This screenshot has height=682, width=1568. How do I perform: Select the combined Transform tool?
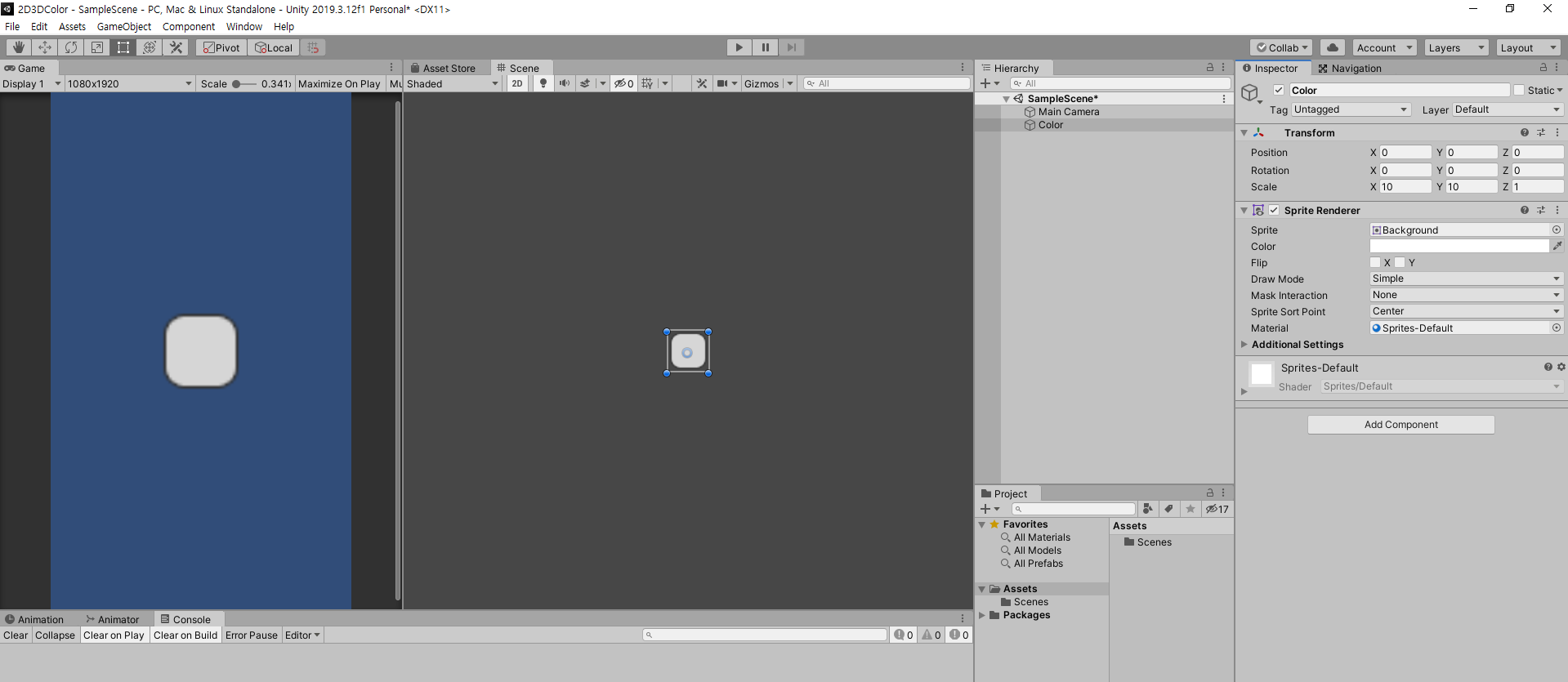pos(149,47)
